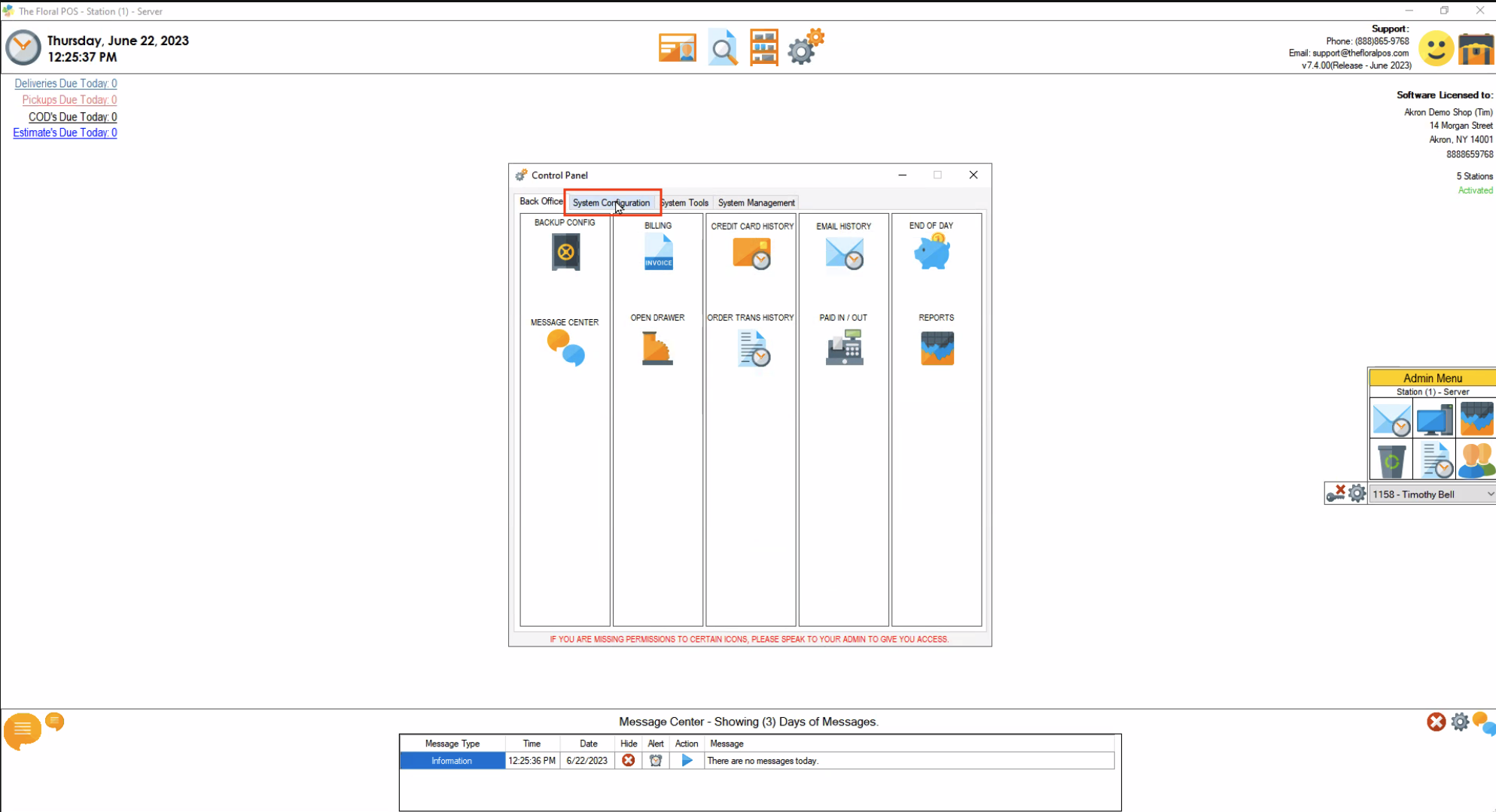
Task: Click the Admin Menu yellow header
Action: coord(1432,378)
